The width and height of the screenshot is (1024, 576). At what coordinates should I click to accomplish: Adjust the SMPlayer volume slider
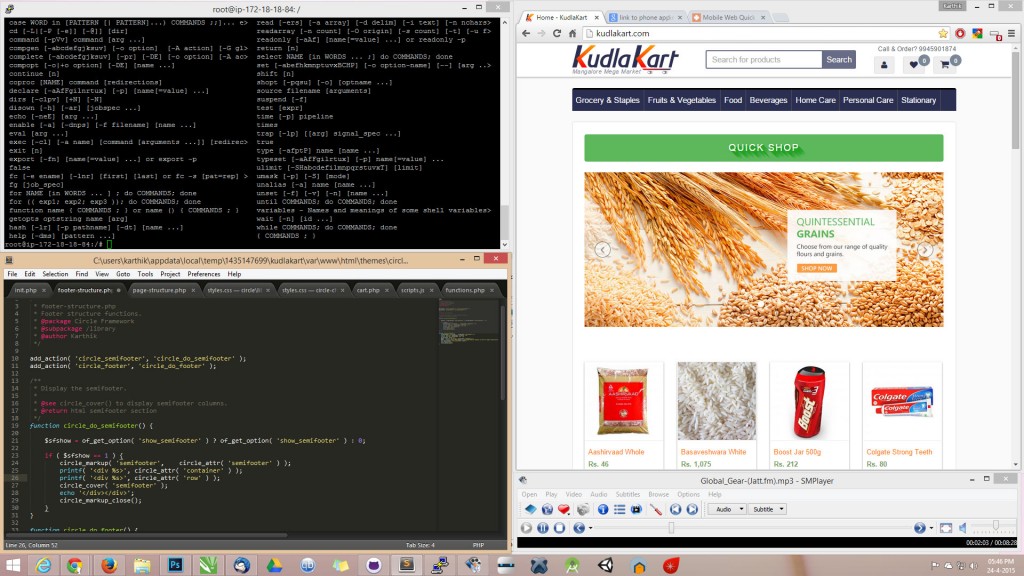pos(995,526)
